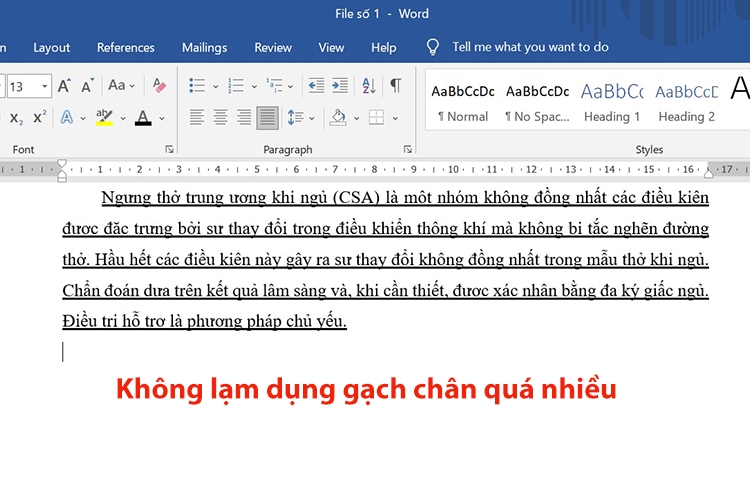
Task: Open the References tab
Action: 126,47
